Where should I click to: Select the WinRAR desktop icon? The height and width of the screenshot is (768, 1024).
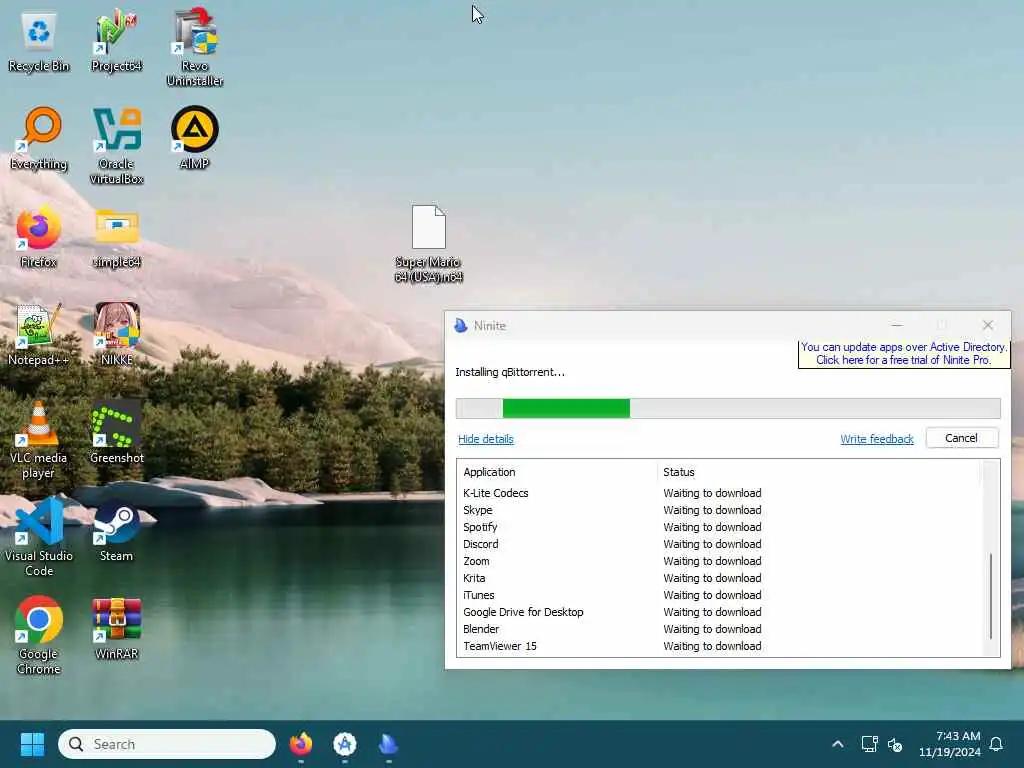tap(116, 628)
